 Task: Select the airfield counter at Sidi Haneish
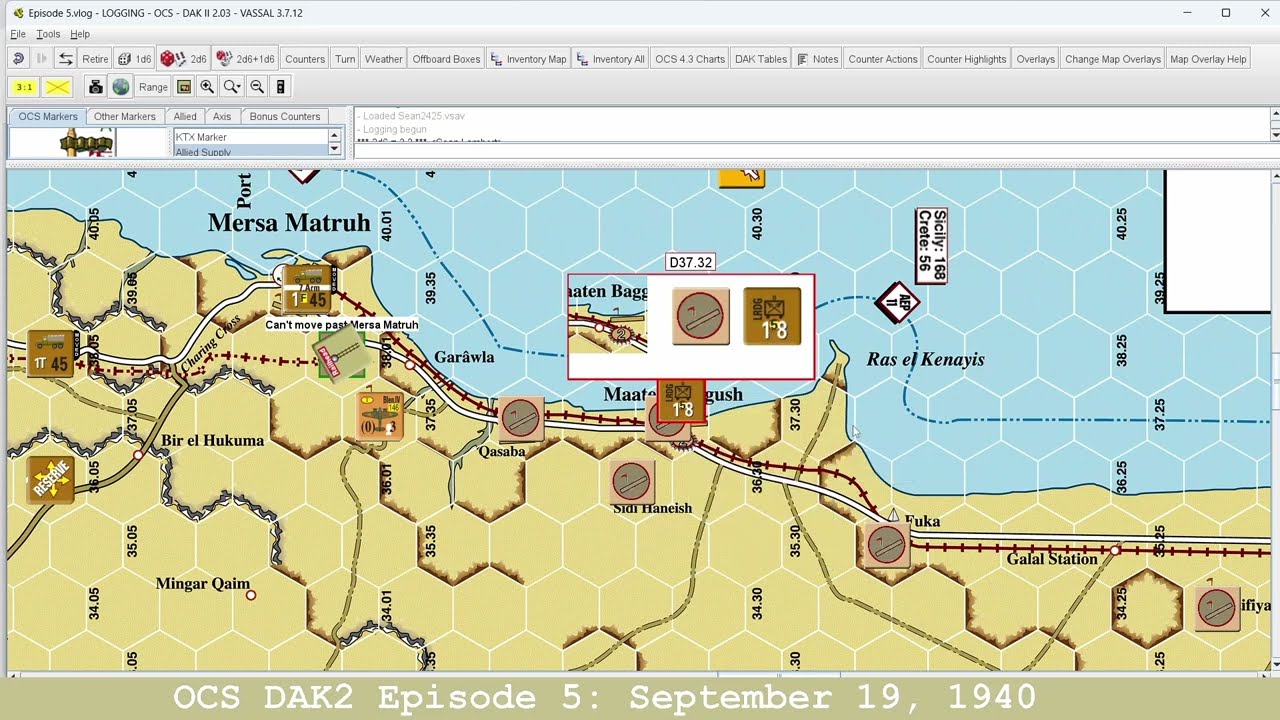coord(631,483)
